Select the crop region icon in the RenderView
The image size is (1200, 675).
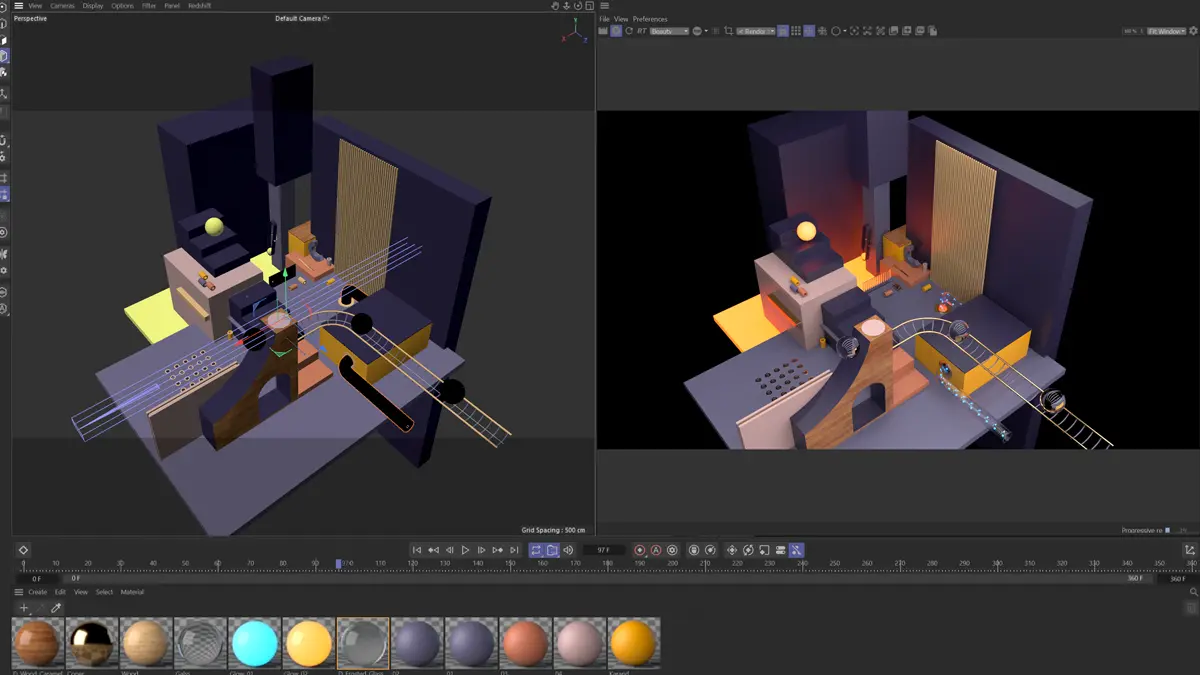point(728,31)
